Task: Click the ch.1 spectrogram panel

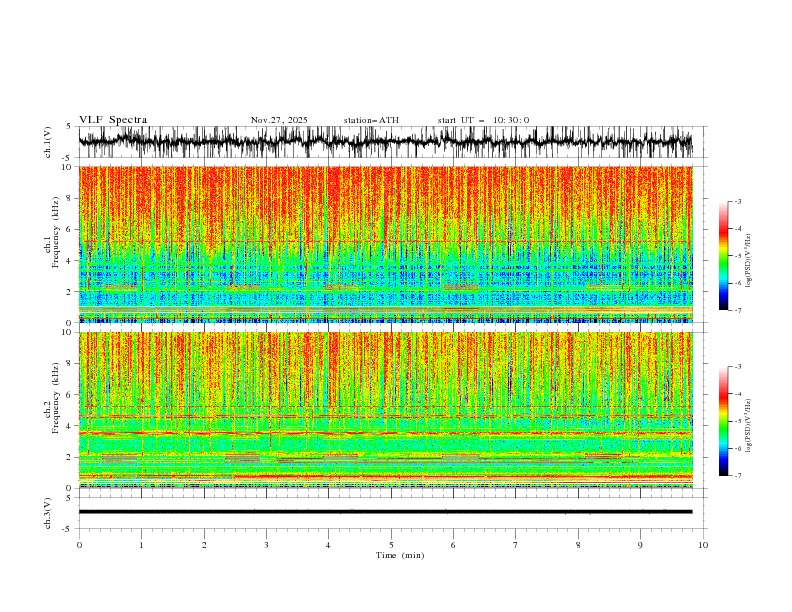Action: (385, 244)
